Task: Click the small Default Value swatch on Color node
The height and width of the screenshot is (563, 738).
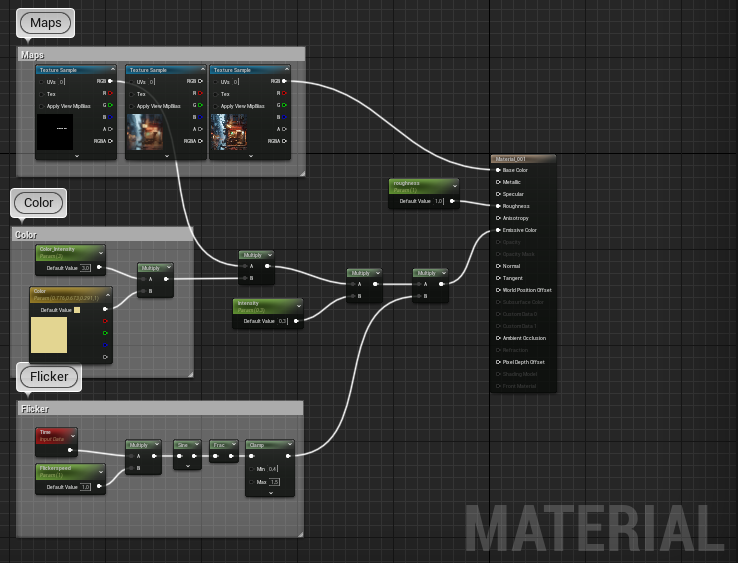Action: tap(77, 310)
